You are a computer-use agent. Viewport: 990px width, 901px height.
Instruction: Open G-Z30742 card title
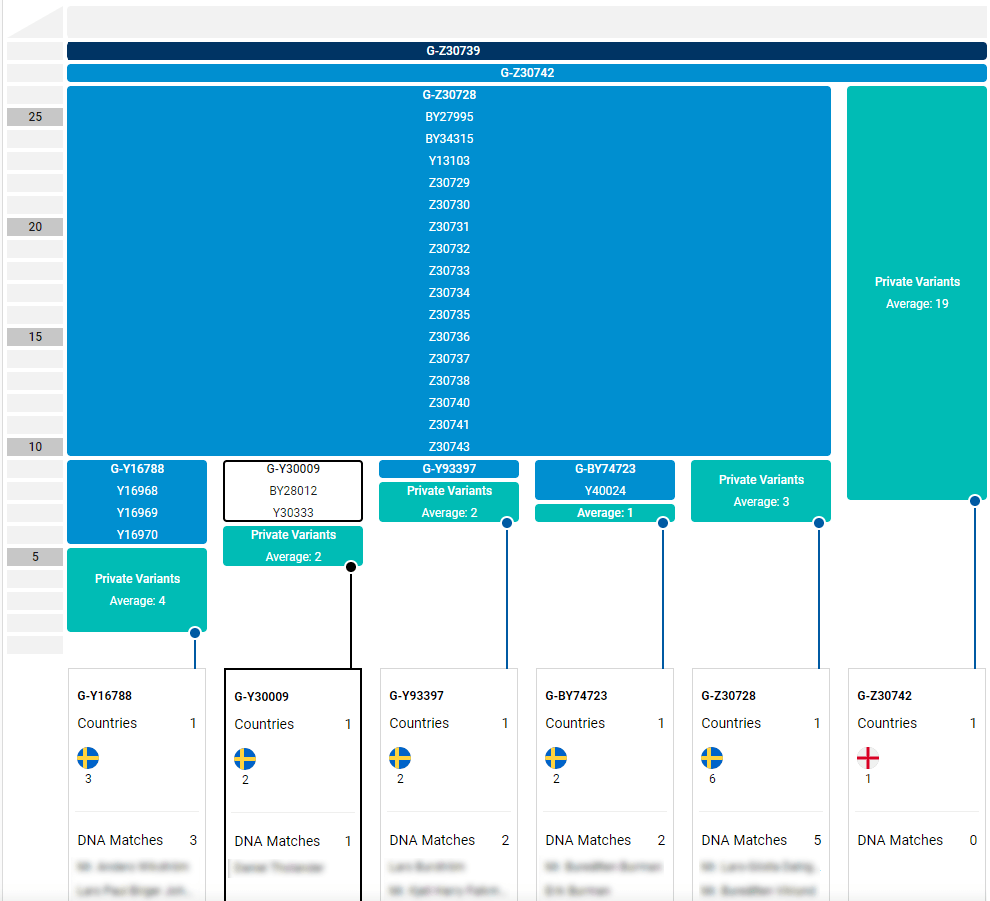point(884,696)
